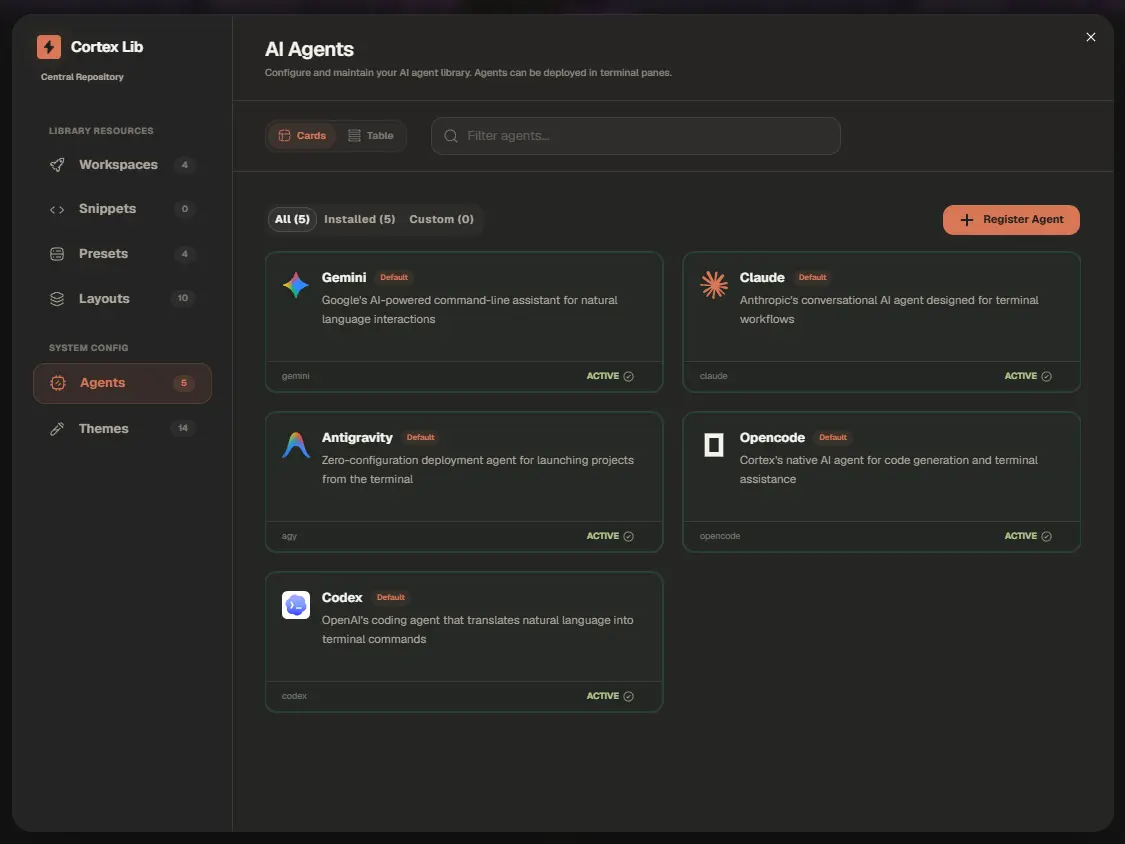This screenshot has height=844, width=1125.
Task: Select the Custom (0) filter tab
Action: (441, 220)
